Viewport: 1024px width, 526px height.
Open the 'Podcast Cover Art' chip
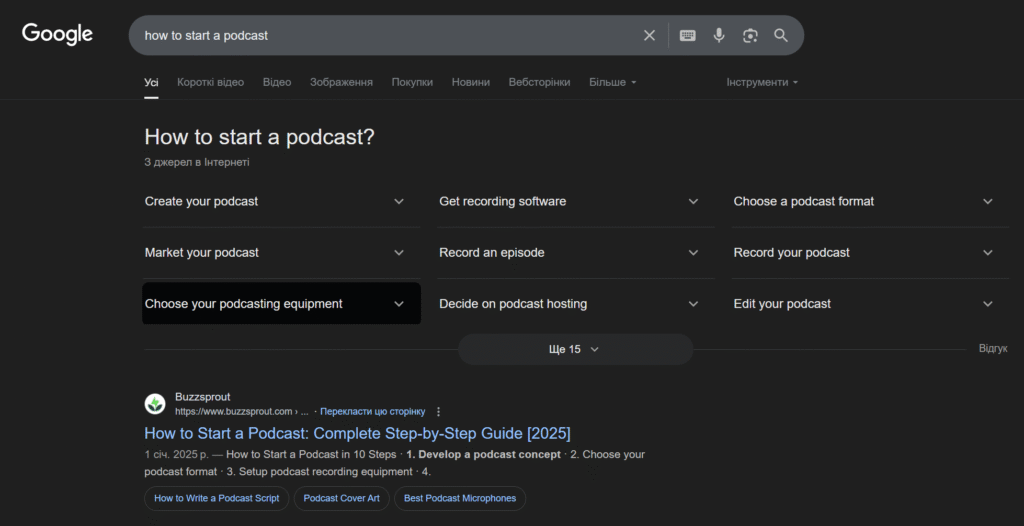(342, 499)
